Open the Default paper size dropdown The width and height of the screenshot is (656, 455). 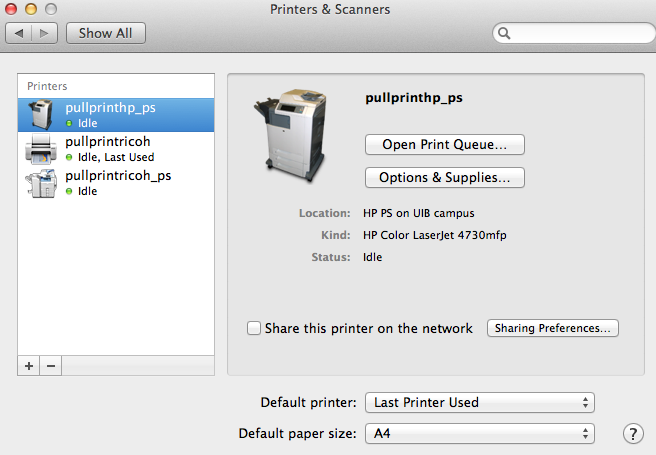point(480,434)
